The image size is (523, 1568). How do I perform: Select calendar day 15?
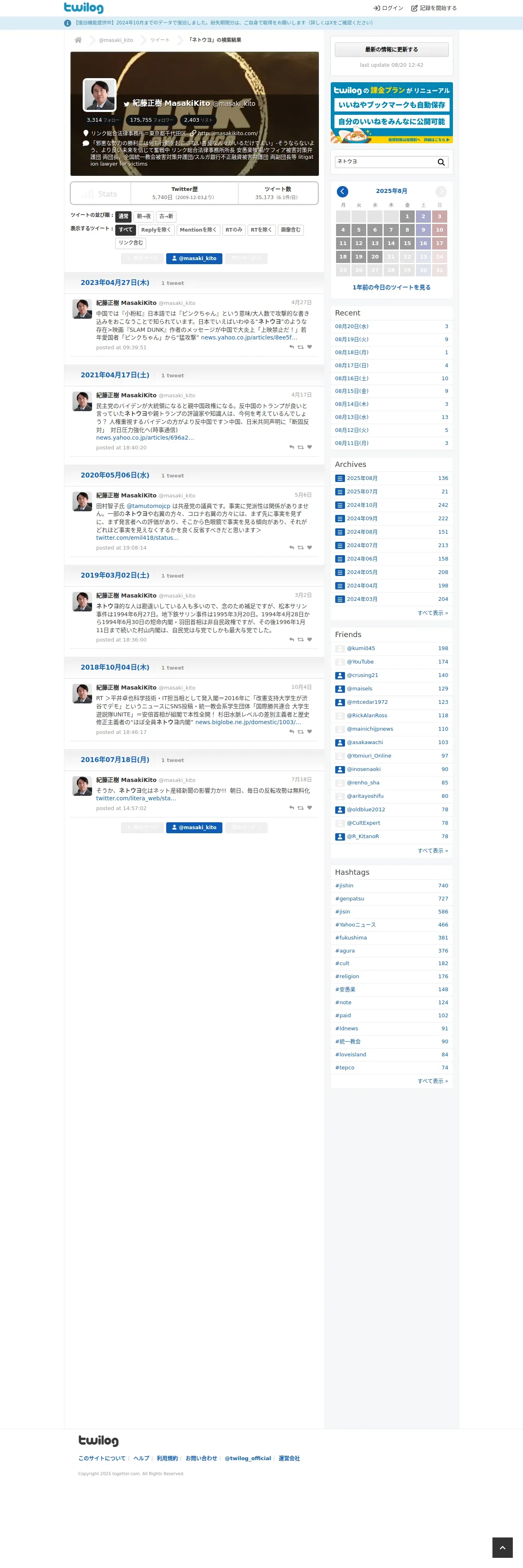[407, 243]
